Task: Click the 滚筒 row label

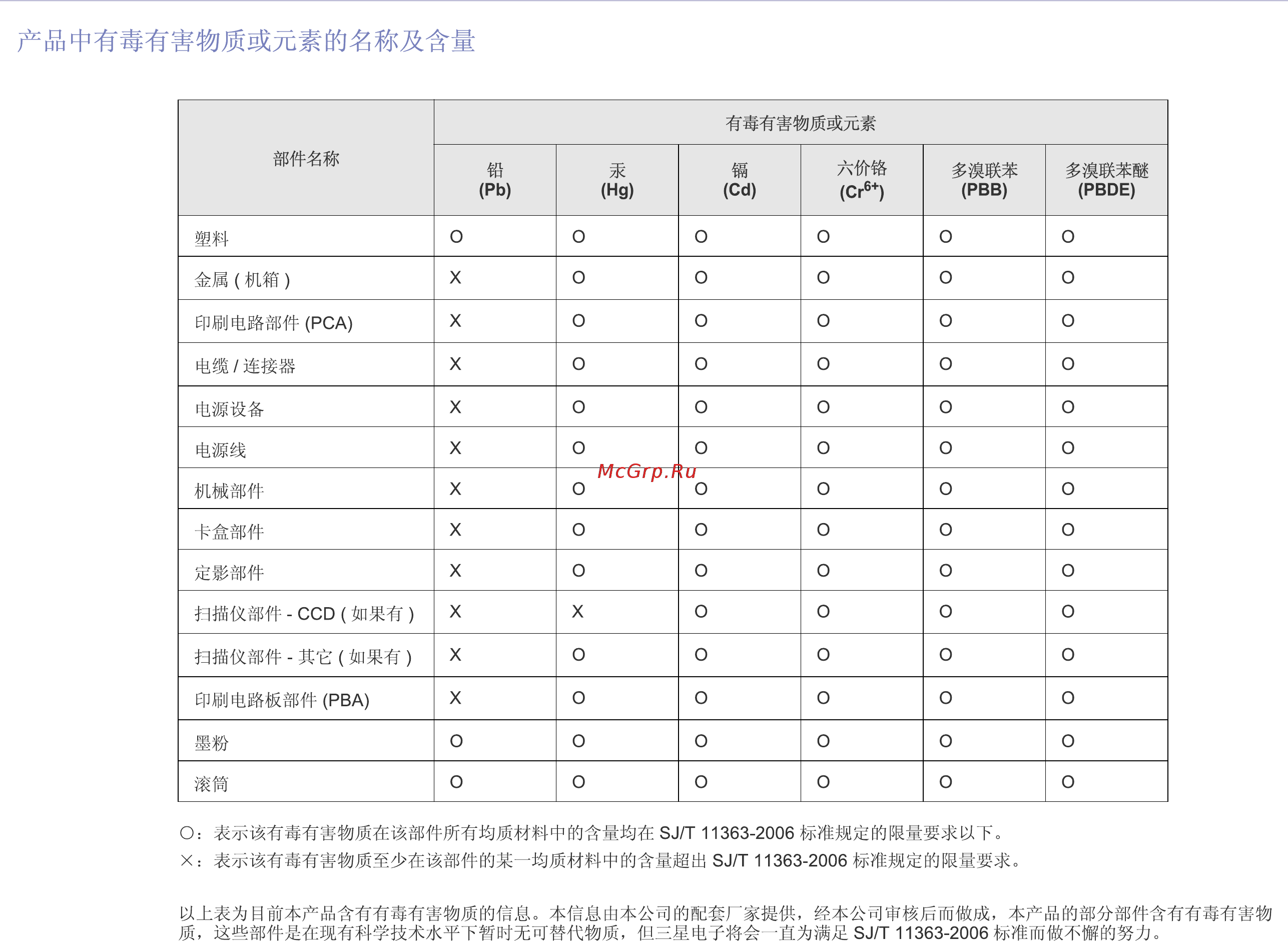Action: pyautogui.click(x=212, y=784)
